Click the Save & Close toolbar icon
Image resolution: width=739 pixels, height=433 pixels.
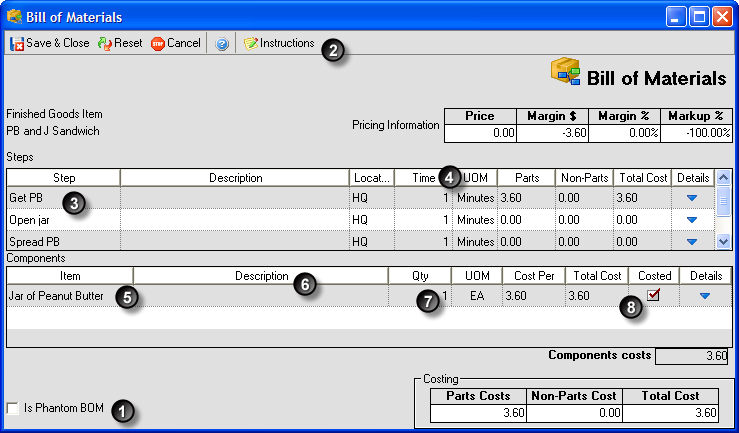pyautogui.click(x=17, y=44)
